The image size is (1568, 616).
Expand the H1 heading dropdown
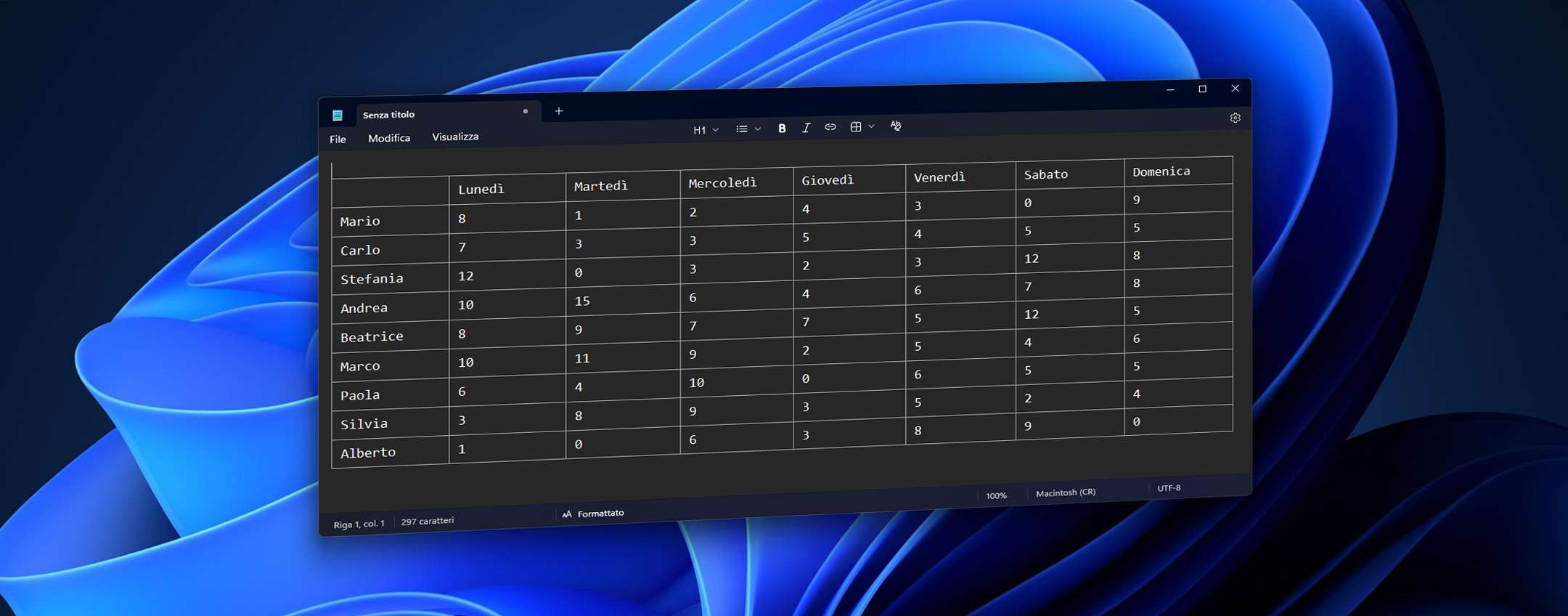click(x=705, y=130)
